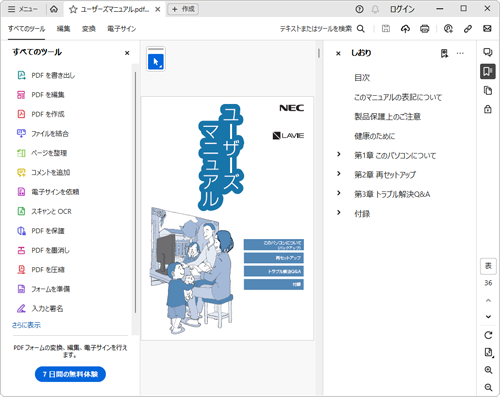This screenshot has width=500, height=397.
Task: Close the しおり bookmarks panel
Action: click(x=338, y=53)
